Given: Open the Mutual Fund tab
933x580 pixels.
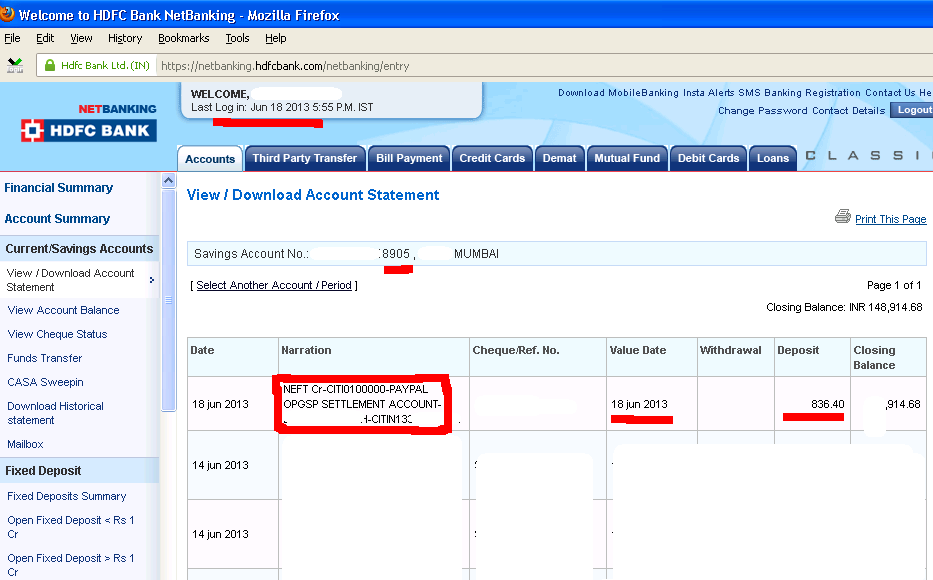Looking at the screenshot, I should [x=627, y=158].
